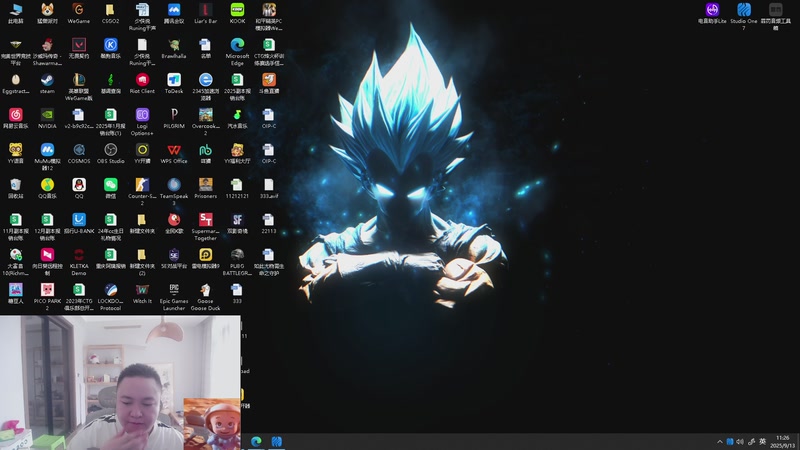Image resolution: width=800 pixels, height=450 pixels.
Task: Open the Eggstract game shortcut
Action: click(x=15, y=84)
